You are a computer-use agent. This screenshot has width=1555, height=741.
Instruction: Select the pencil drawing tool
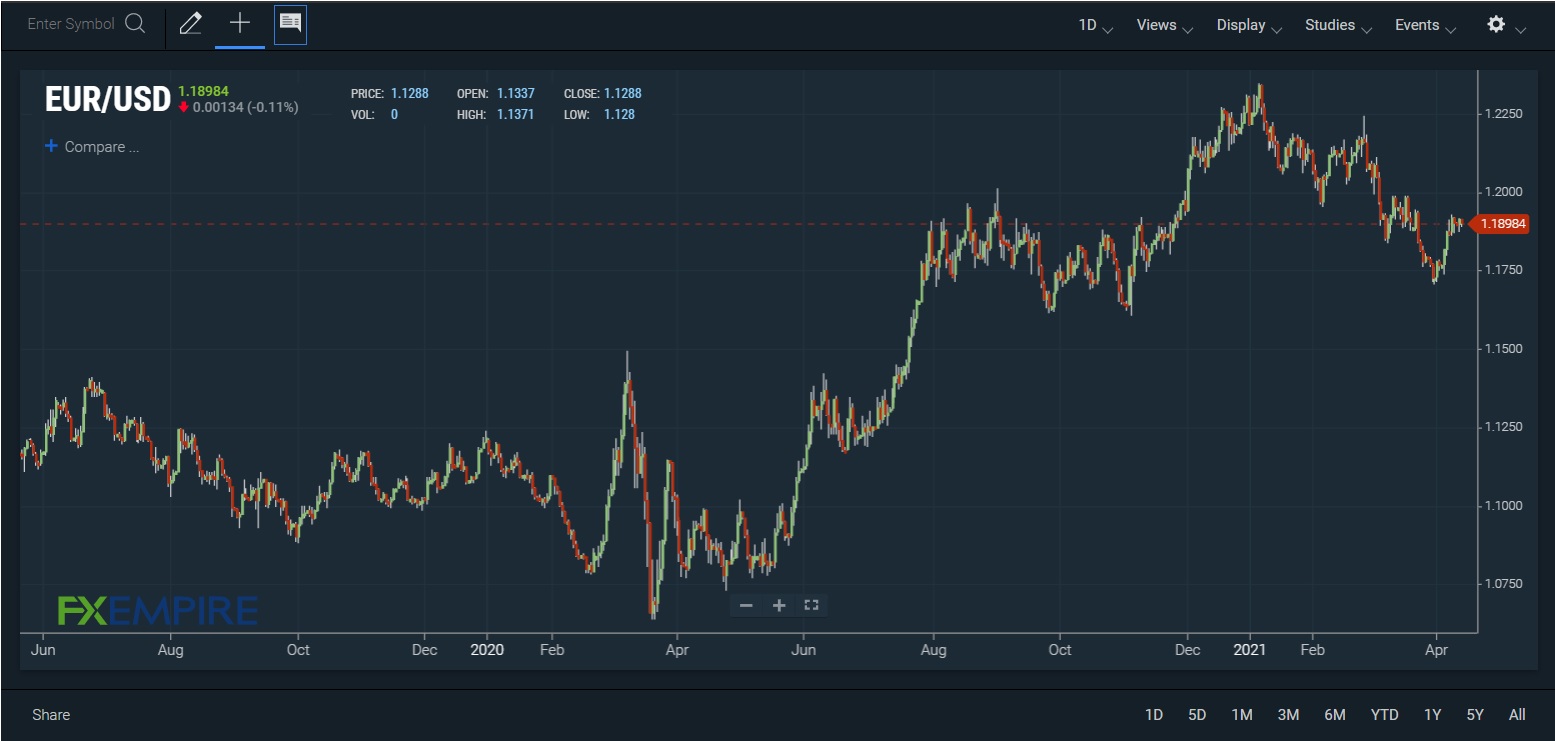[190, 24]
